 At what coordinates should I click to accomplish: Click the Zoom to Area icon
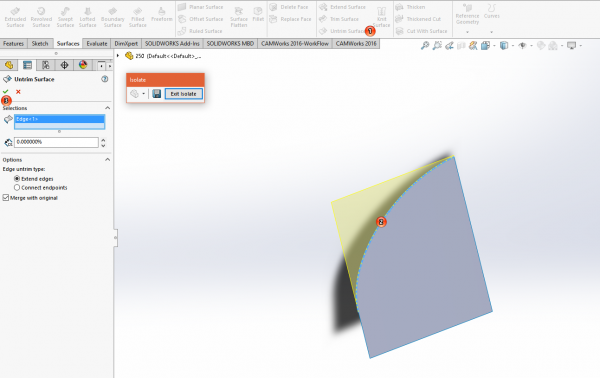click(437, 46)
